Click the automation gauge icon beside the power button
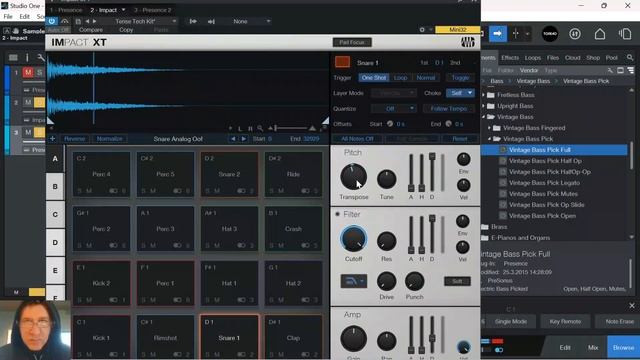The height and width of the screenshot is (360, 640). coord(65,21)
